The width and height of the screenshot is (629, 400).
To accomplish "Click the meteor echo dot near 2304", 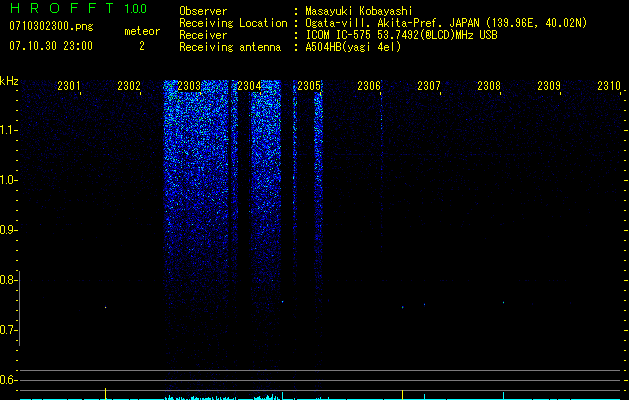I will pyautogui.click(x=282, y=301).
